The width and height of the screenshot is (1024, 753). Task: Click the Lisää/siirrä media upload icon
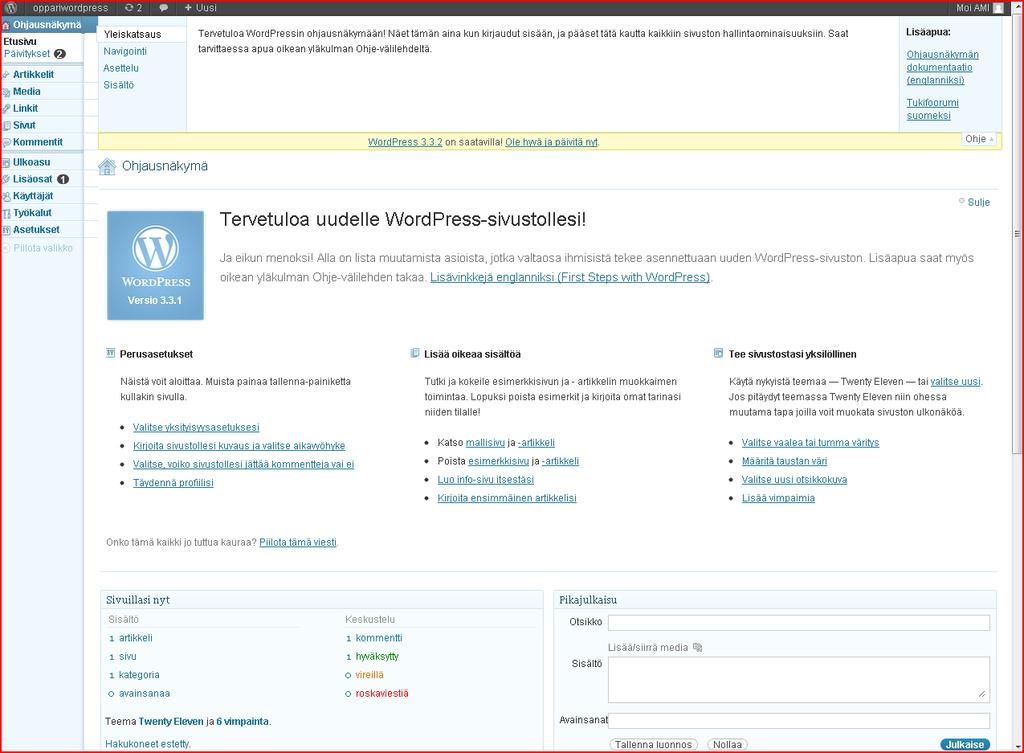(x=697, y=647)
